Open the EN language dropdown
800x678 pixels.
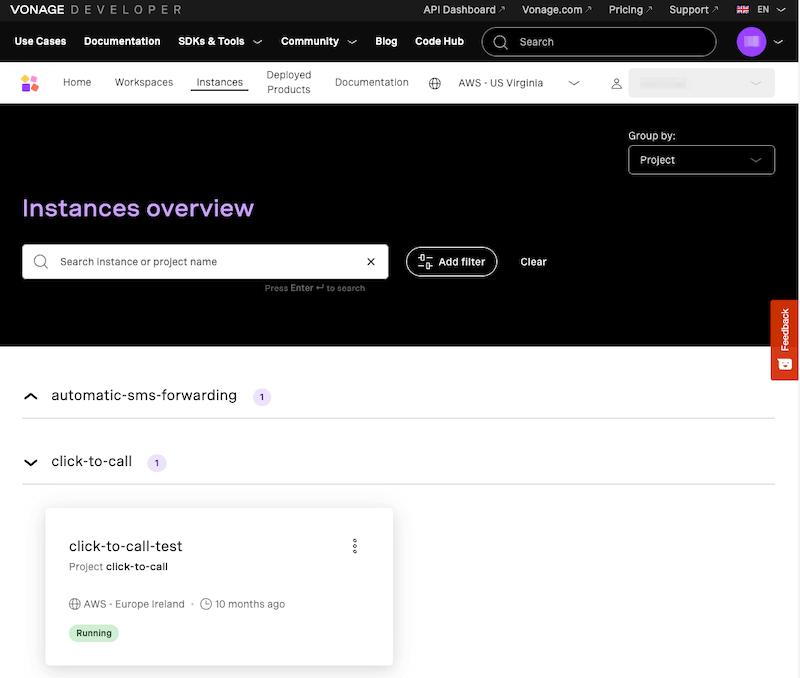click(768, 9)
